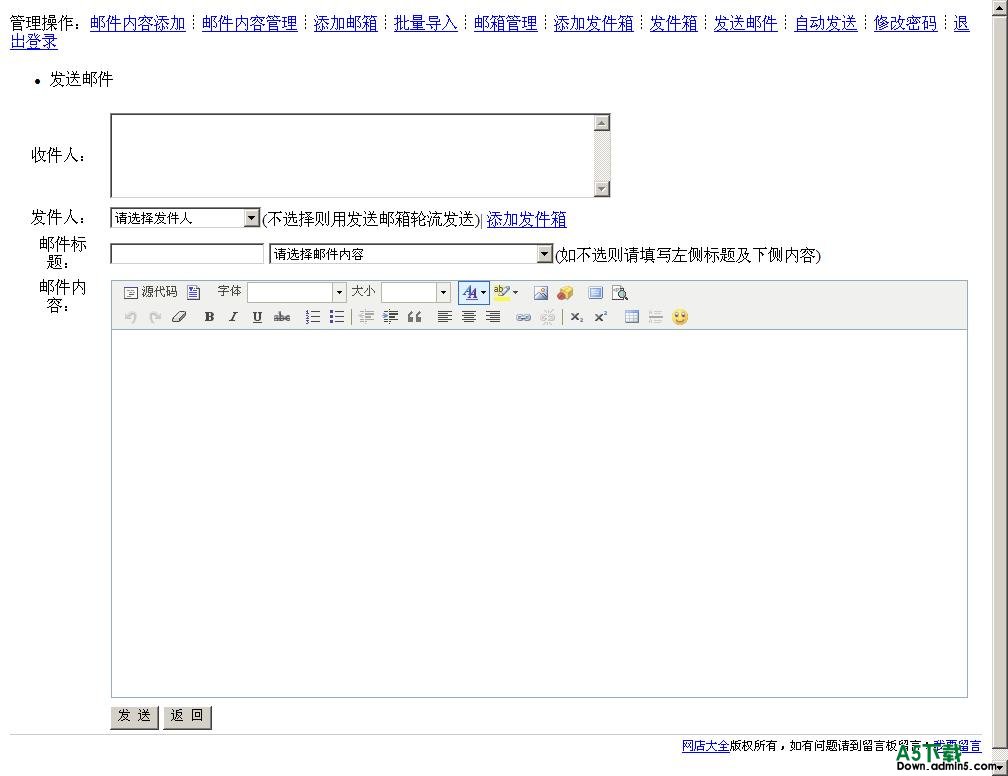This screenshot has width=1008, height=776.
Task: Open the 请选择发件人 sender dropdown
Action: (185, 218)
